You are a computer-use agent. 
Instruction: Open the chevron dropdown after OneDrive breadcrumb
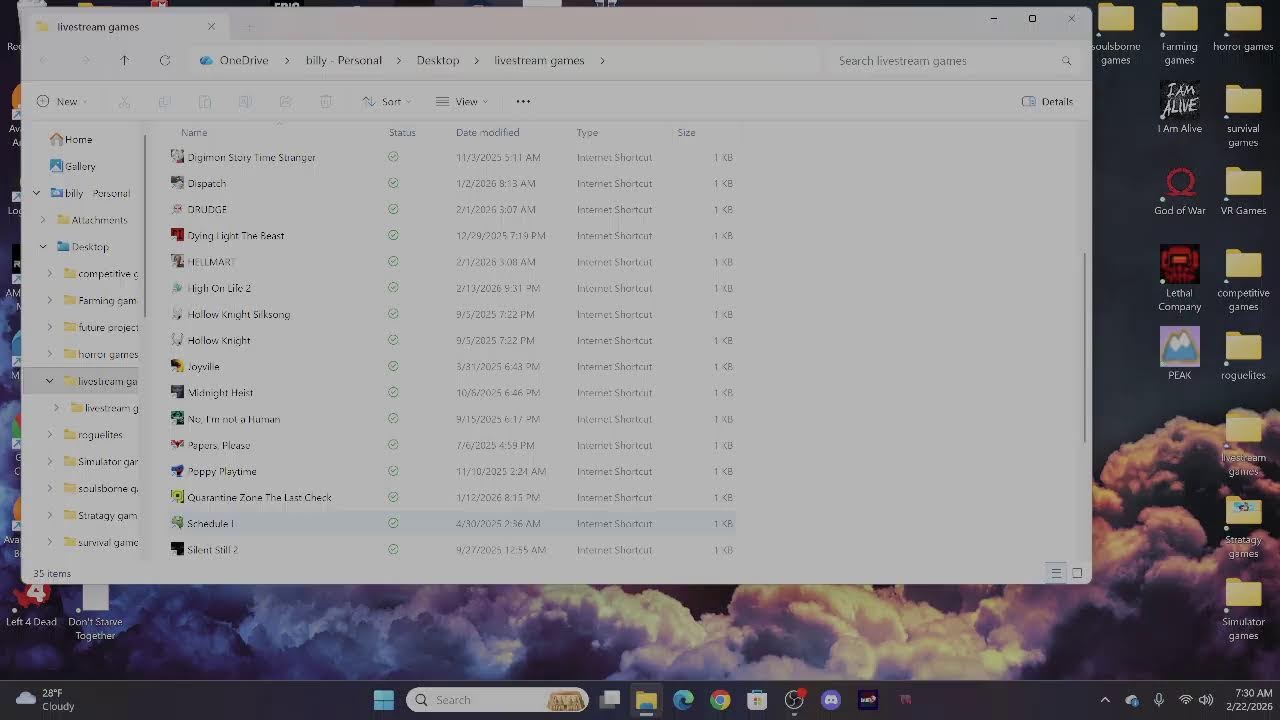tap(286, 61)
